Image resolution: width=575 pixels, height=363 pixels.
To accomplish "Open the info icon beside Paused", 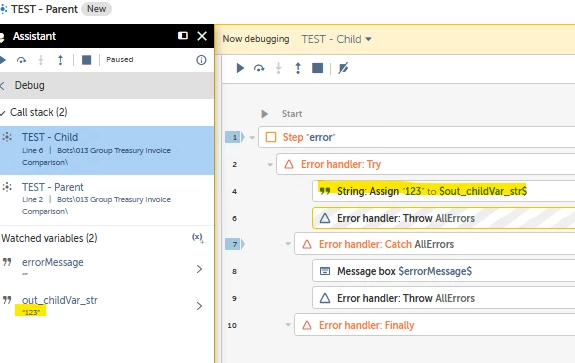I will point(201,60).
